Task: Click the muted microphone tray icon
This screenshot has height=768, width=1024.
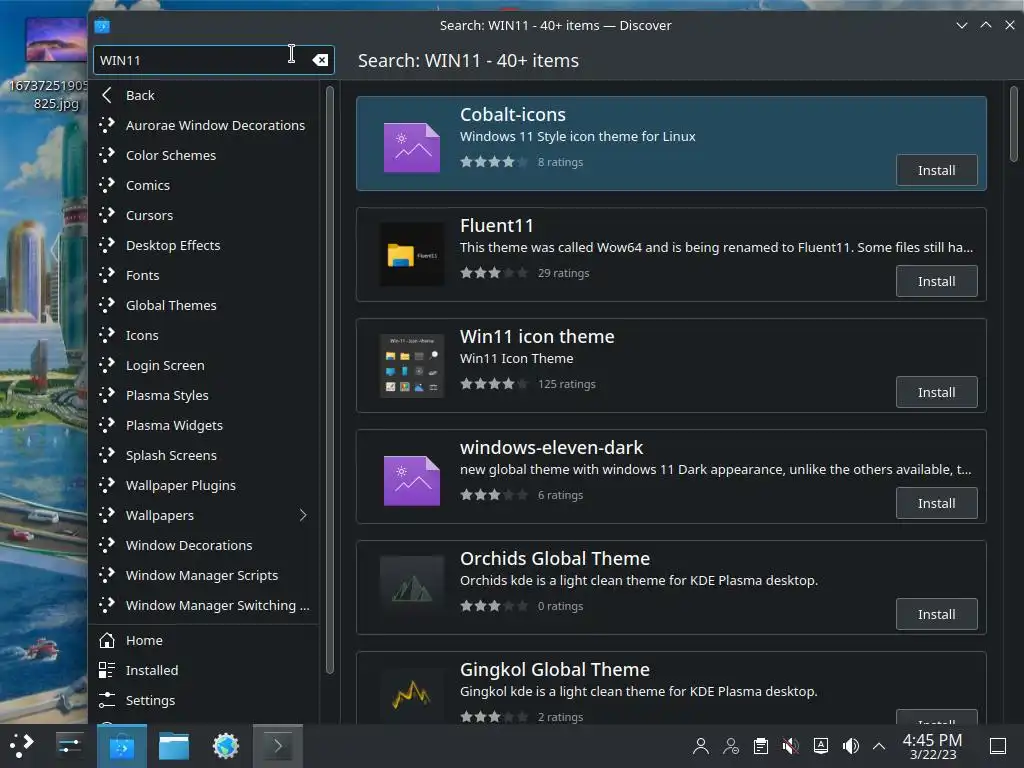Action: coord(791,746)
